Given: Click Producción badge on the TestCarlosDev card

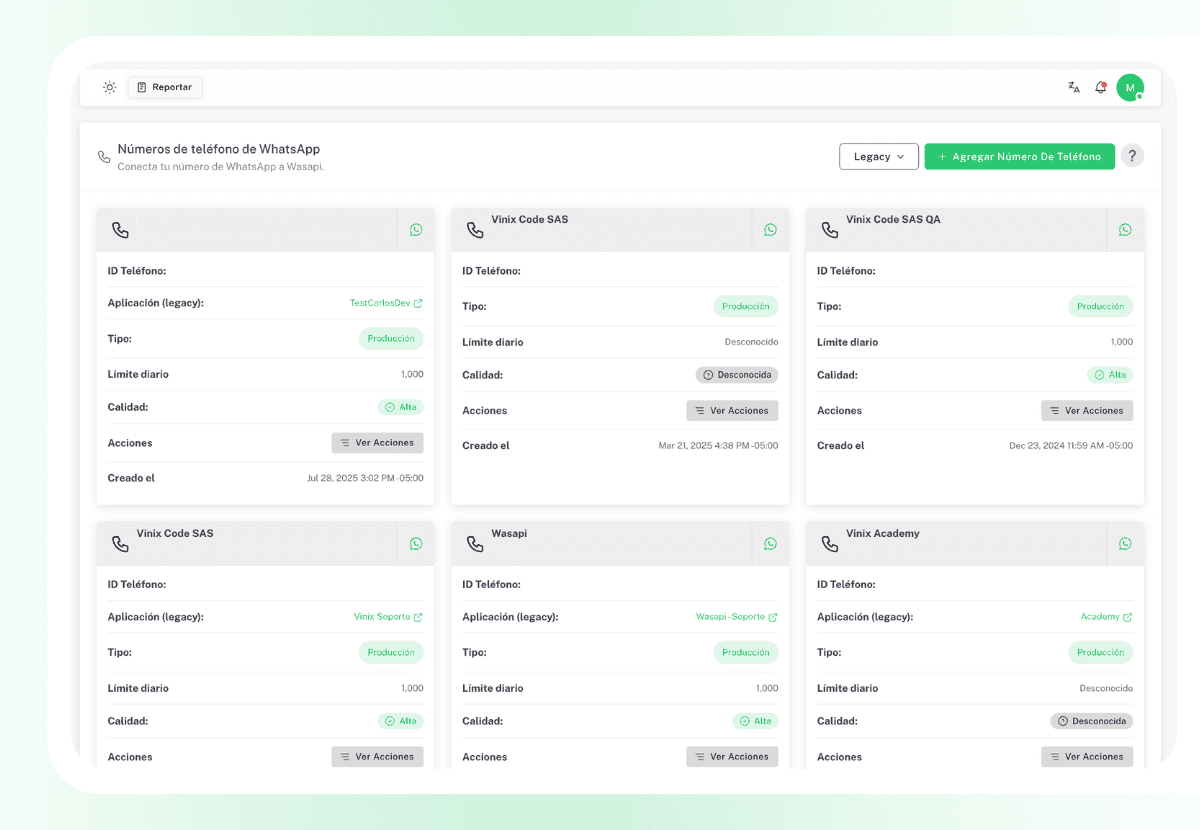Looking at the screenshot, I should (x=391, y=339).
